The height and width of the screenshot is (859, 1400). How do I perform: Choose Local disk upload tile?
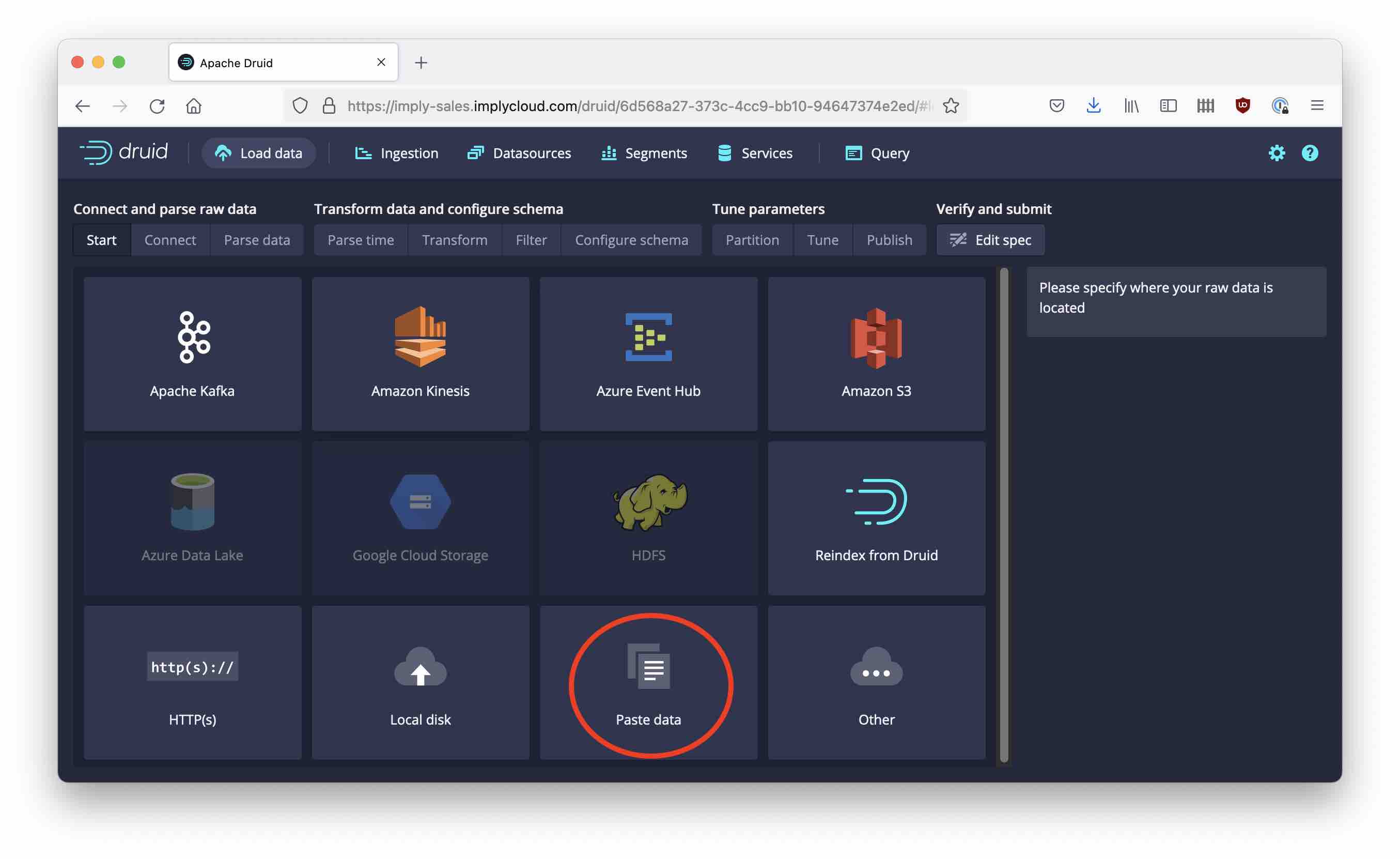coord(420,682)
